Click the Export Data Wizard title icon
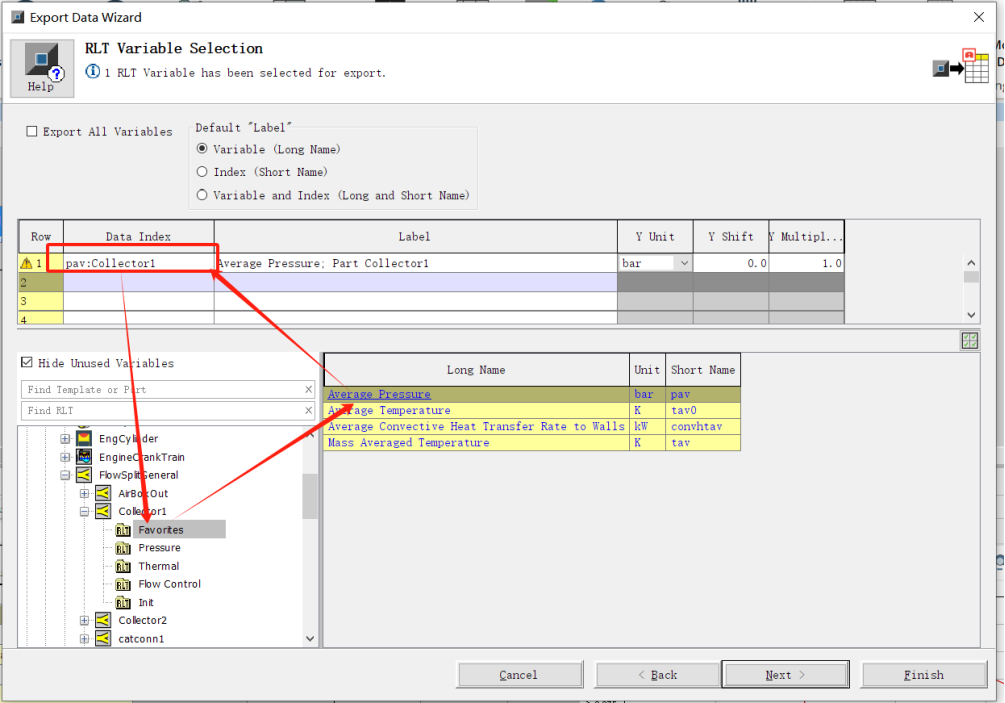Viewport: 1005px width, 703px height. [x=17, y=17]
